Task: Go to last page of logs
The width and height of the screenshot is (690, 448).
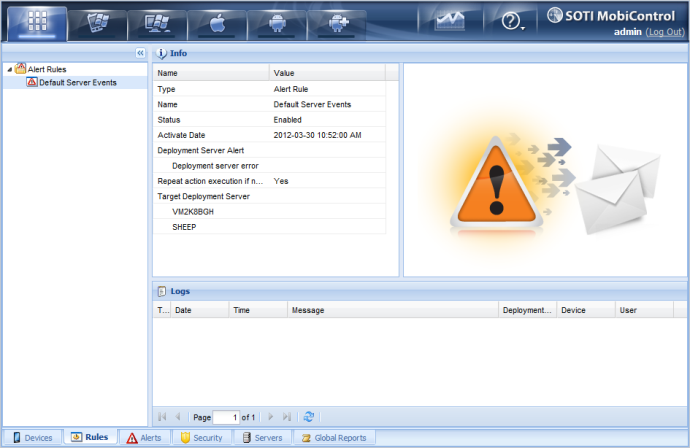Action: (287, 417)
